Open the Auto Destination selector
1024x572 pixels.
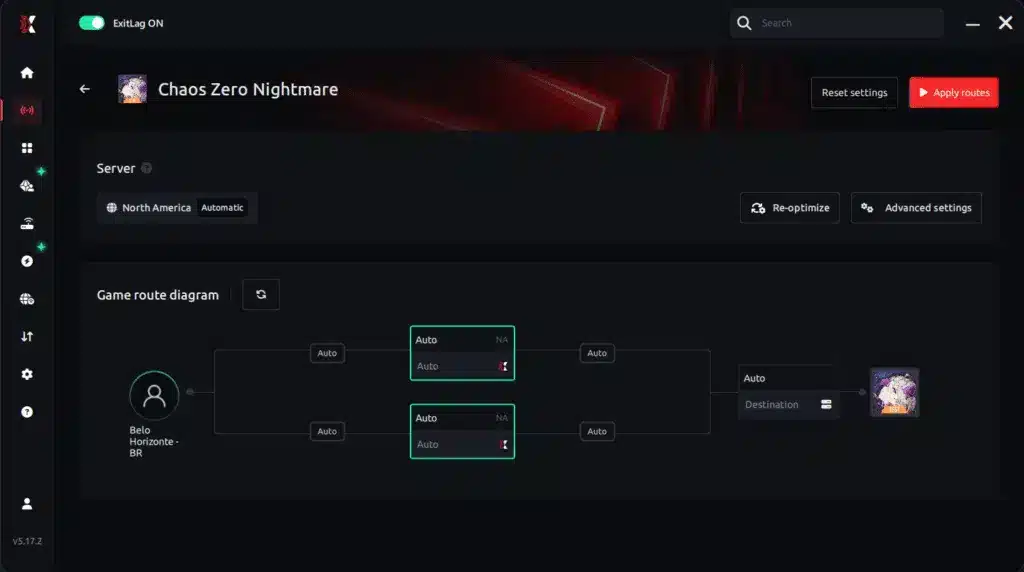788,392
